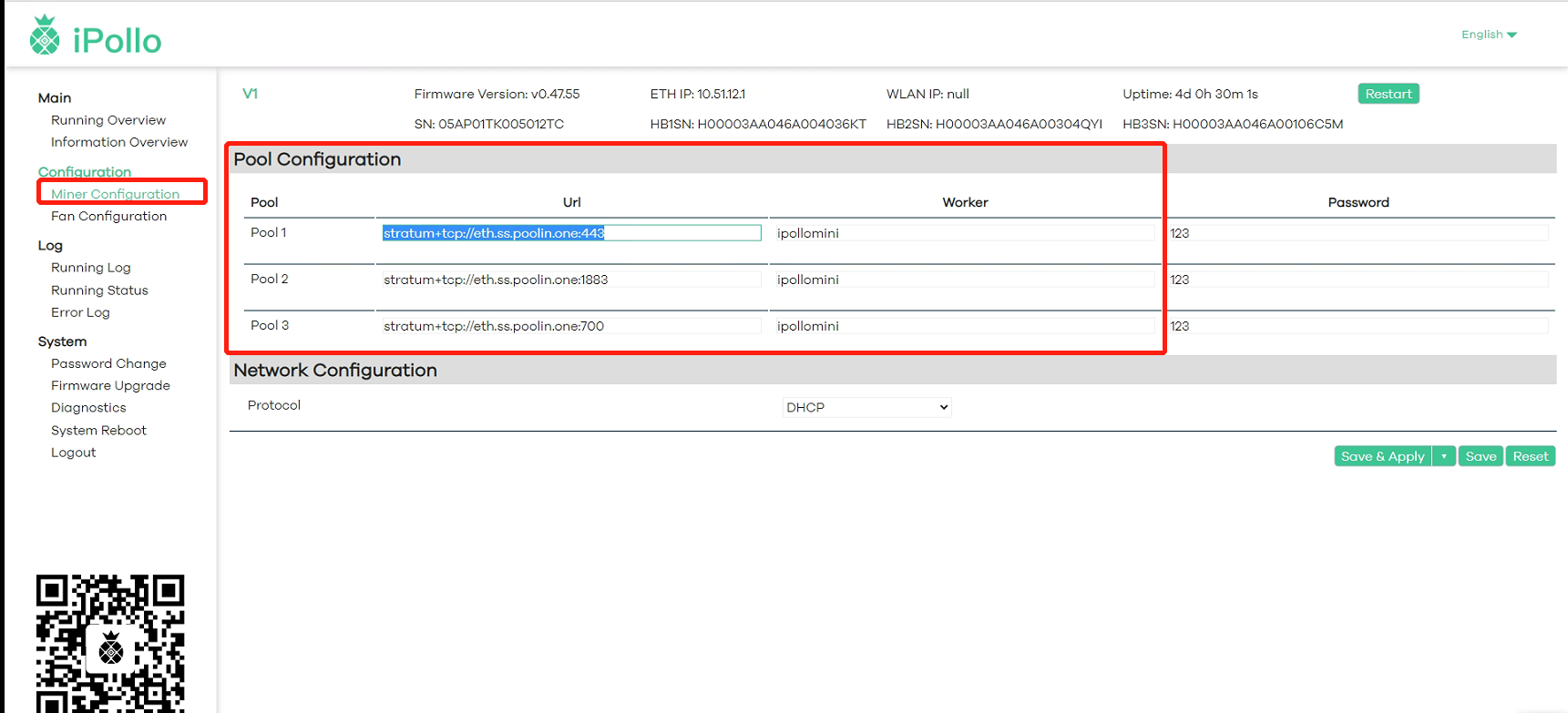Open the Diagnostics page
Viewport: 1568px width, 713px height.
88,408
